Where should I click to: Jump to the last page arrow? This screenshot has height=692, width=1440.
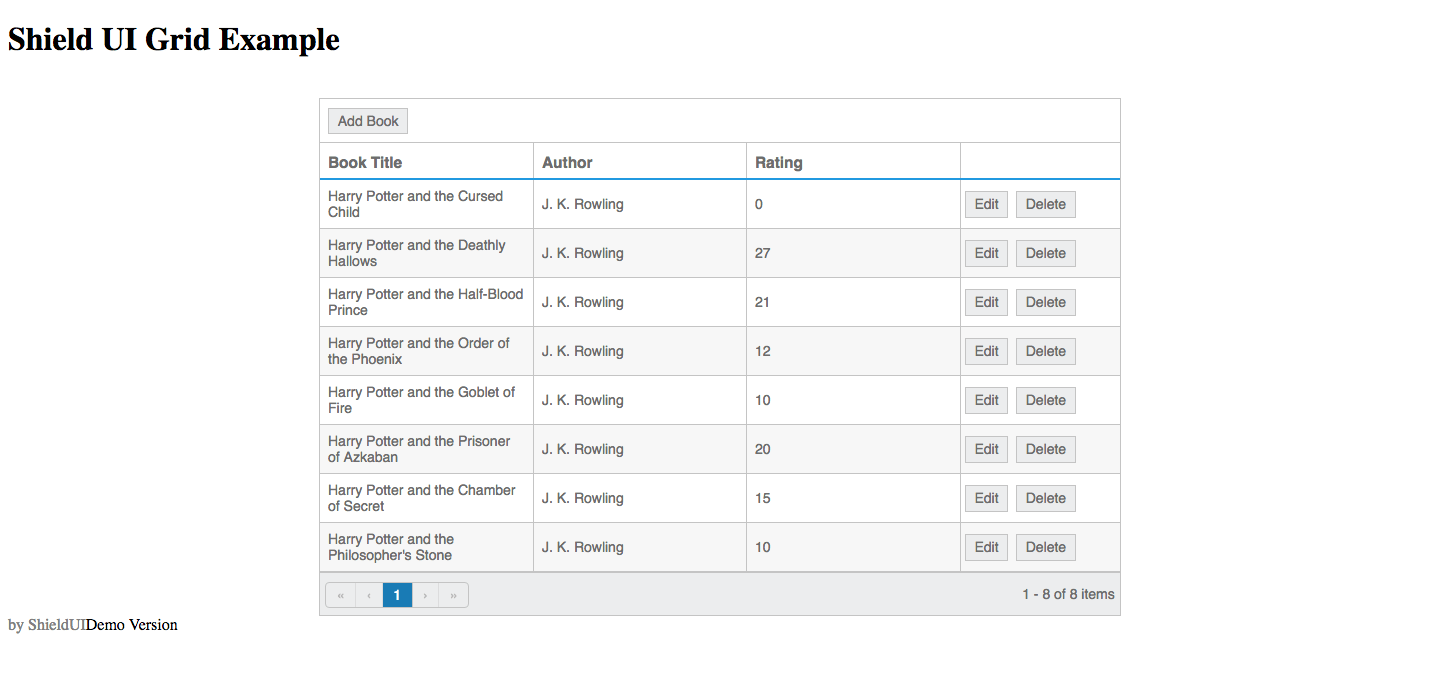[x=454, y=594]
